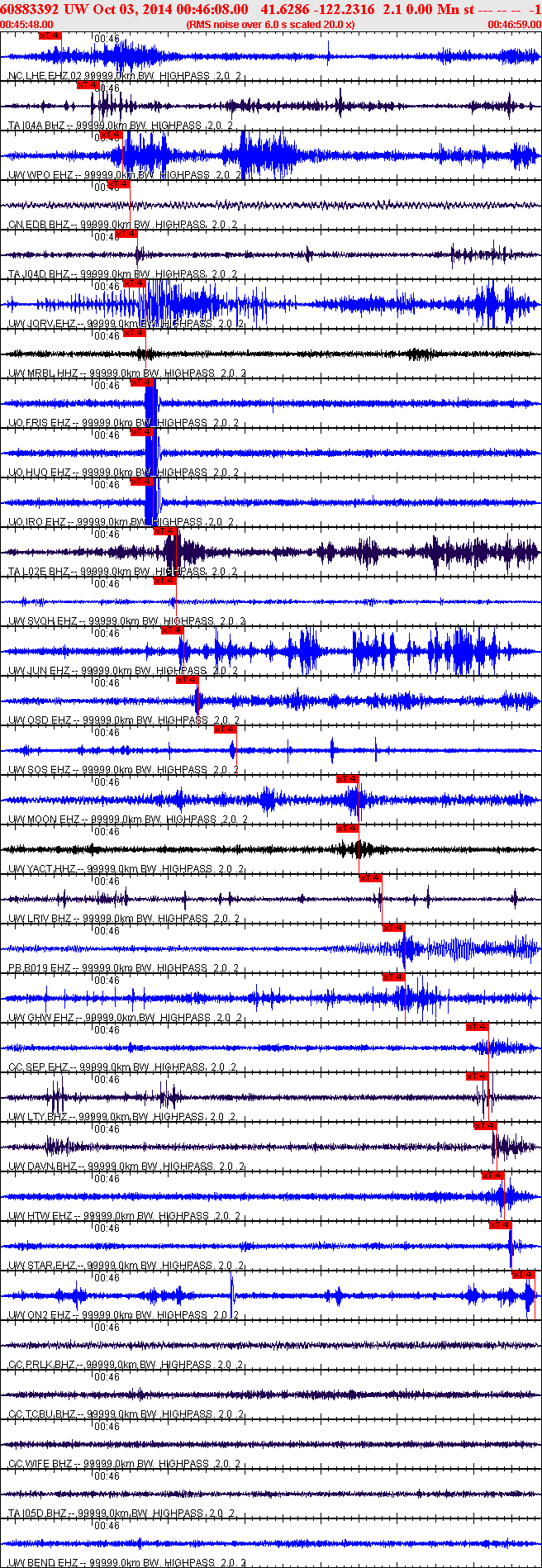
Task: Click the RMS noise scaling note
Action: (271, 25)
